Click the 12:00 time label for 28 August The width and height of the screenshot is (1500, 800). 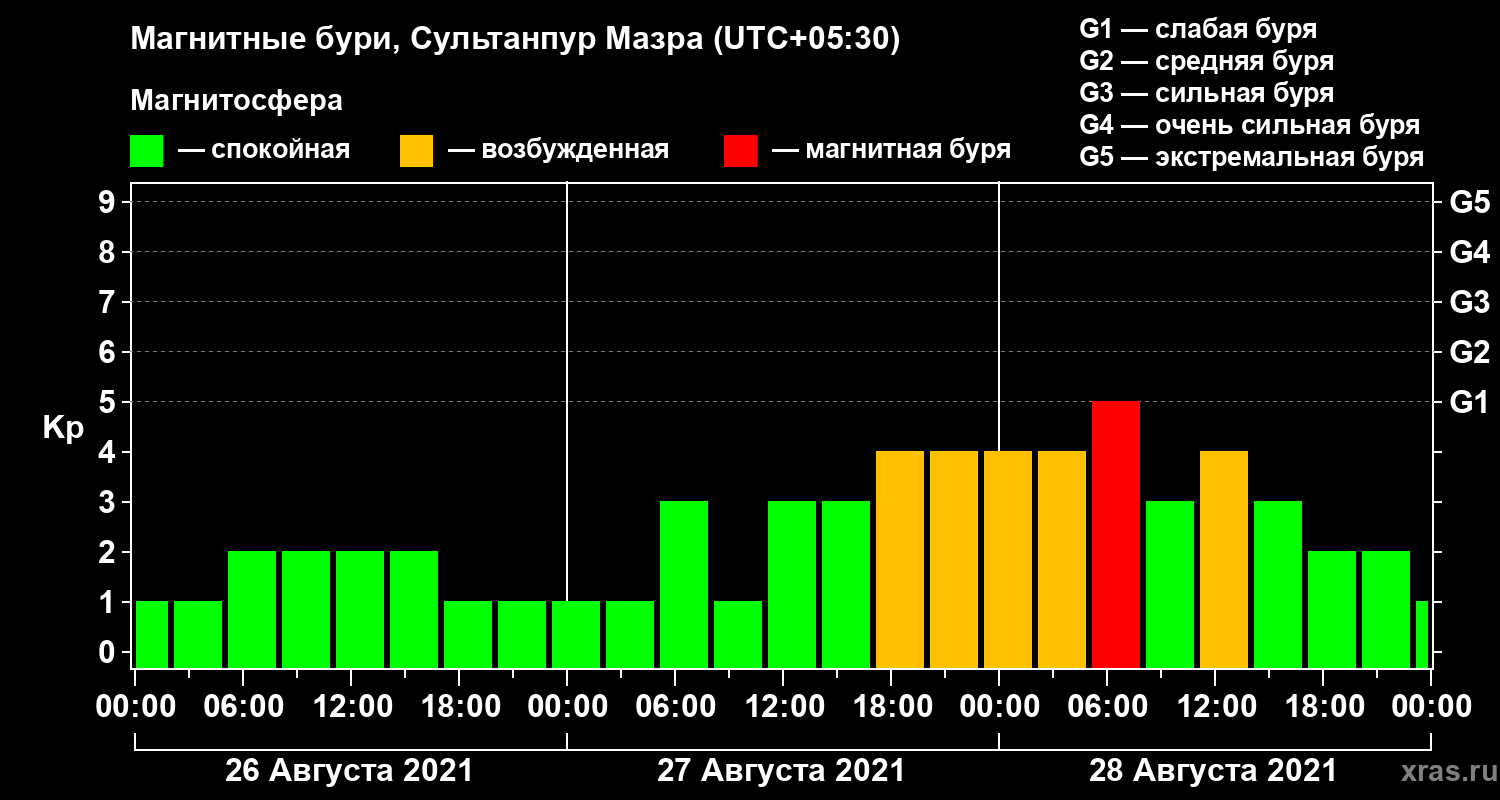[x=1215, y=707]
